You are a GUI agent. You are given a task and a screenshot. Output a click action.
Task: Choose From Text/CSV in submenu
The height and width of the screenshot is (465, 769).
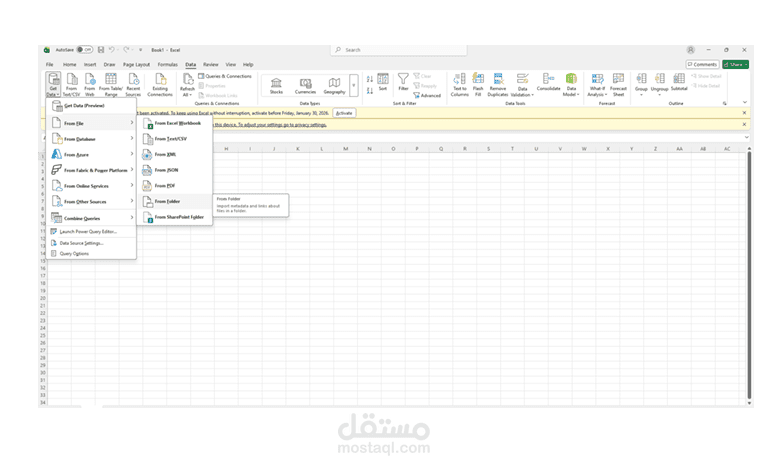[x=175, y=139]
